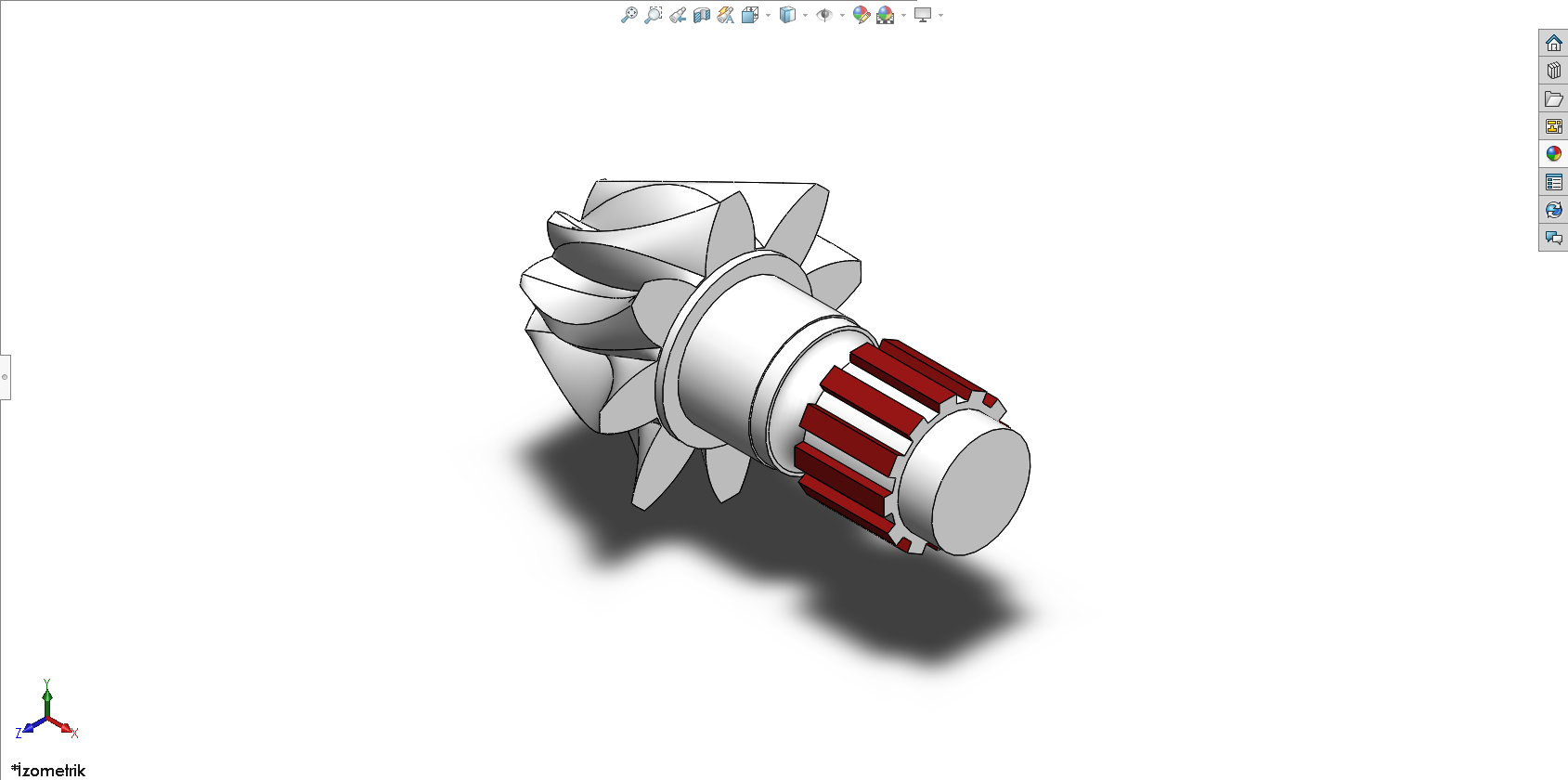Click the *İzometrik view label
The height and width of the screenshot is (780, 1568).
48,770
